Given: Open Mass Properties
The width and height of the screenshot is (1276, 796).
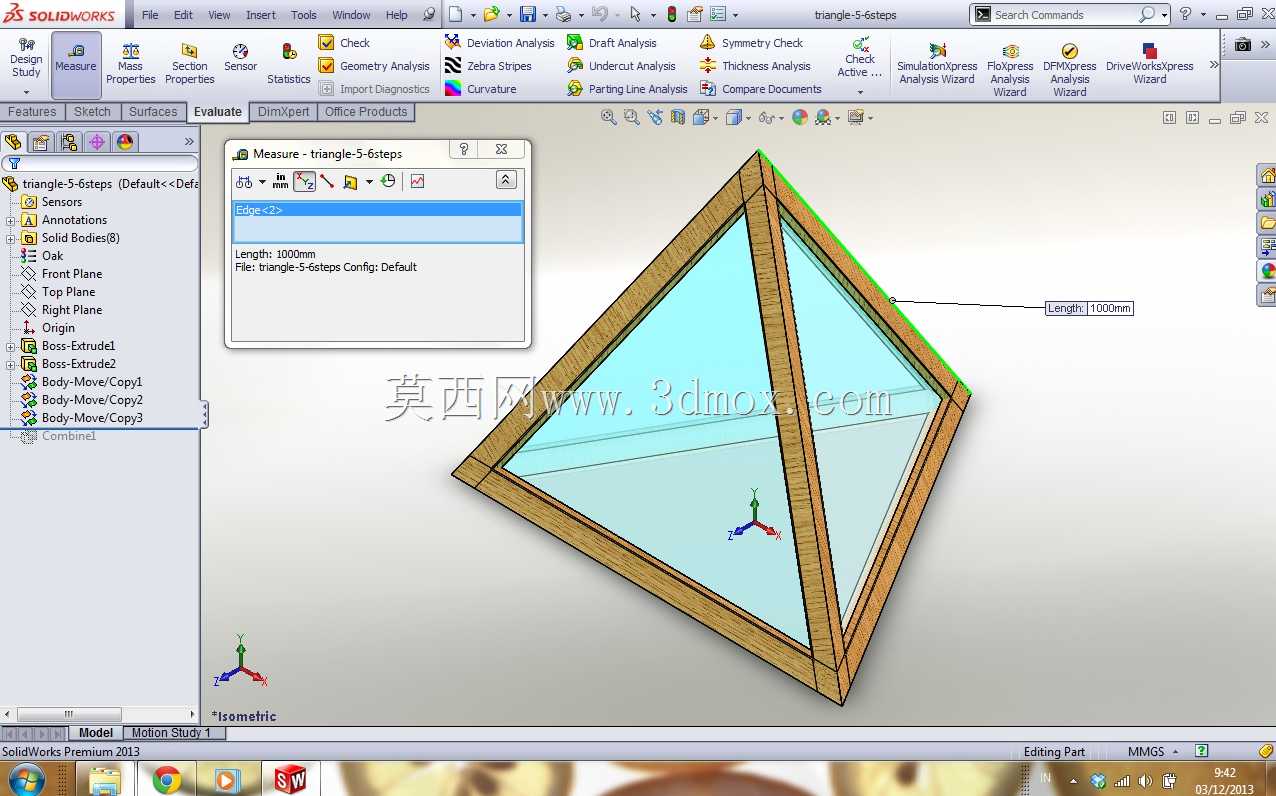Looking at the screenshot, I should pyautogui.click(x=130, y=65).
